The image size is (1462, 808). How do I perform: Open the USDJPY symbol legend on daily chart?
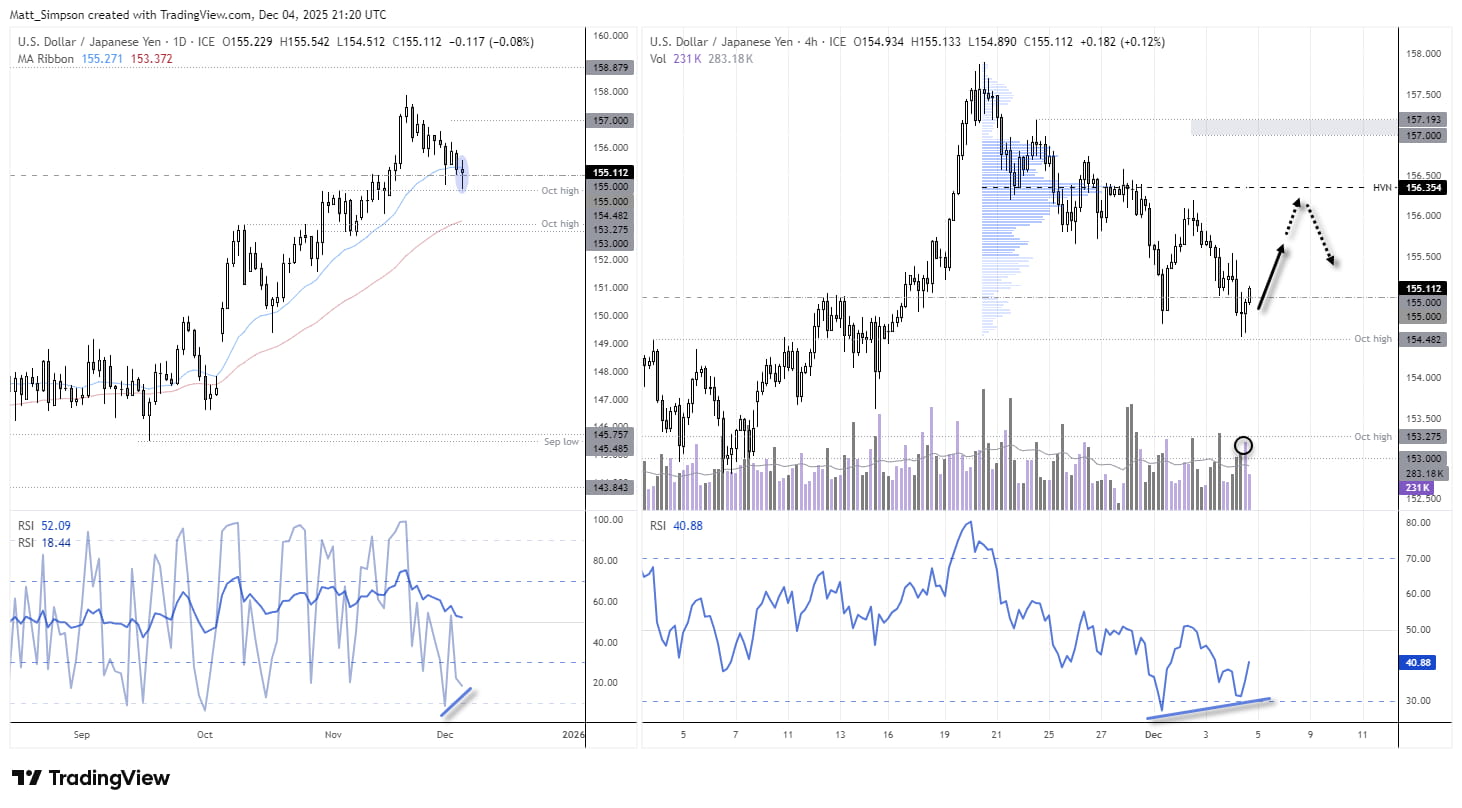tap(90, 42)
